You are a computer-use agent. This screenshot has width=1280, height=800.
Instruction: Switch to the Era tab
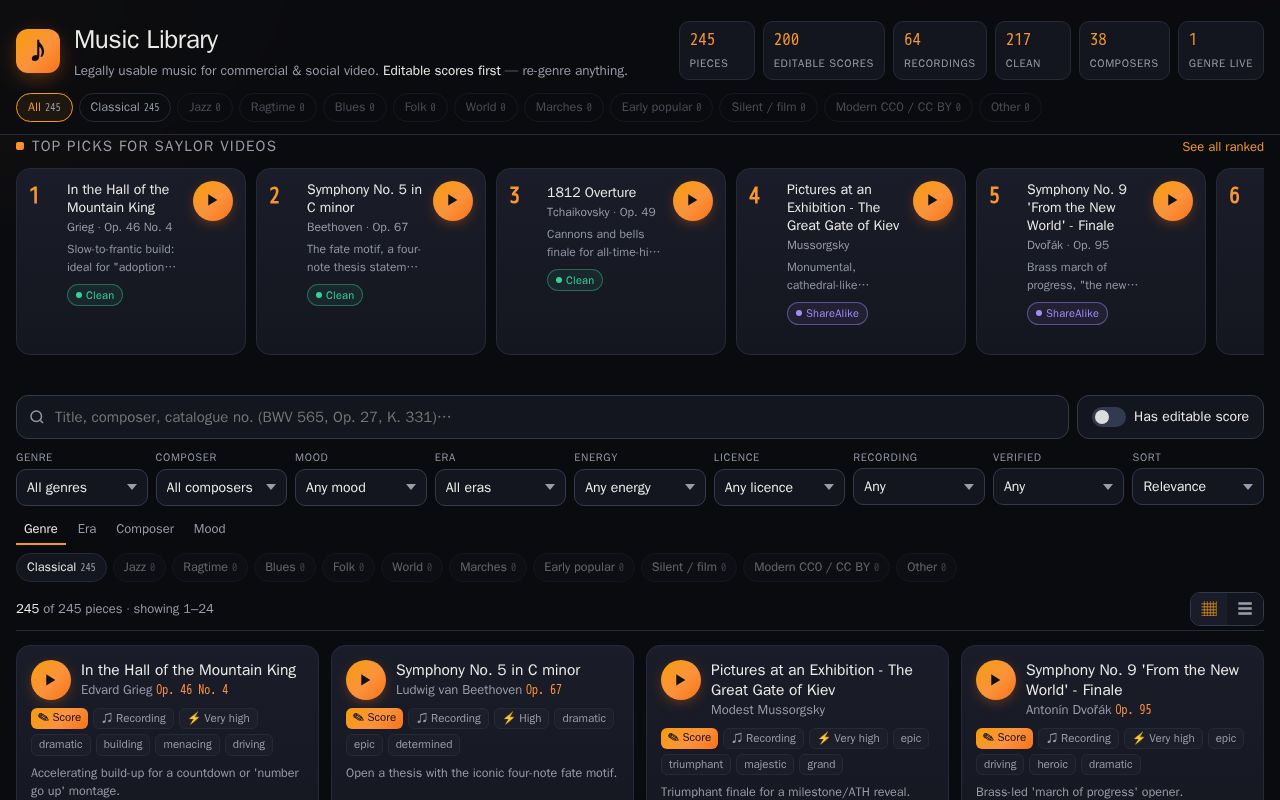(87, 529)
